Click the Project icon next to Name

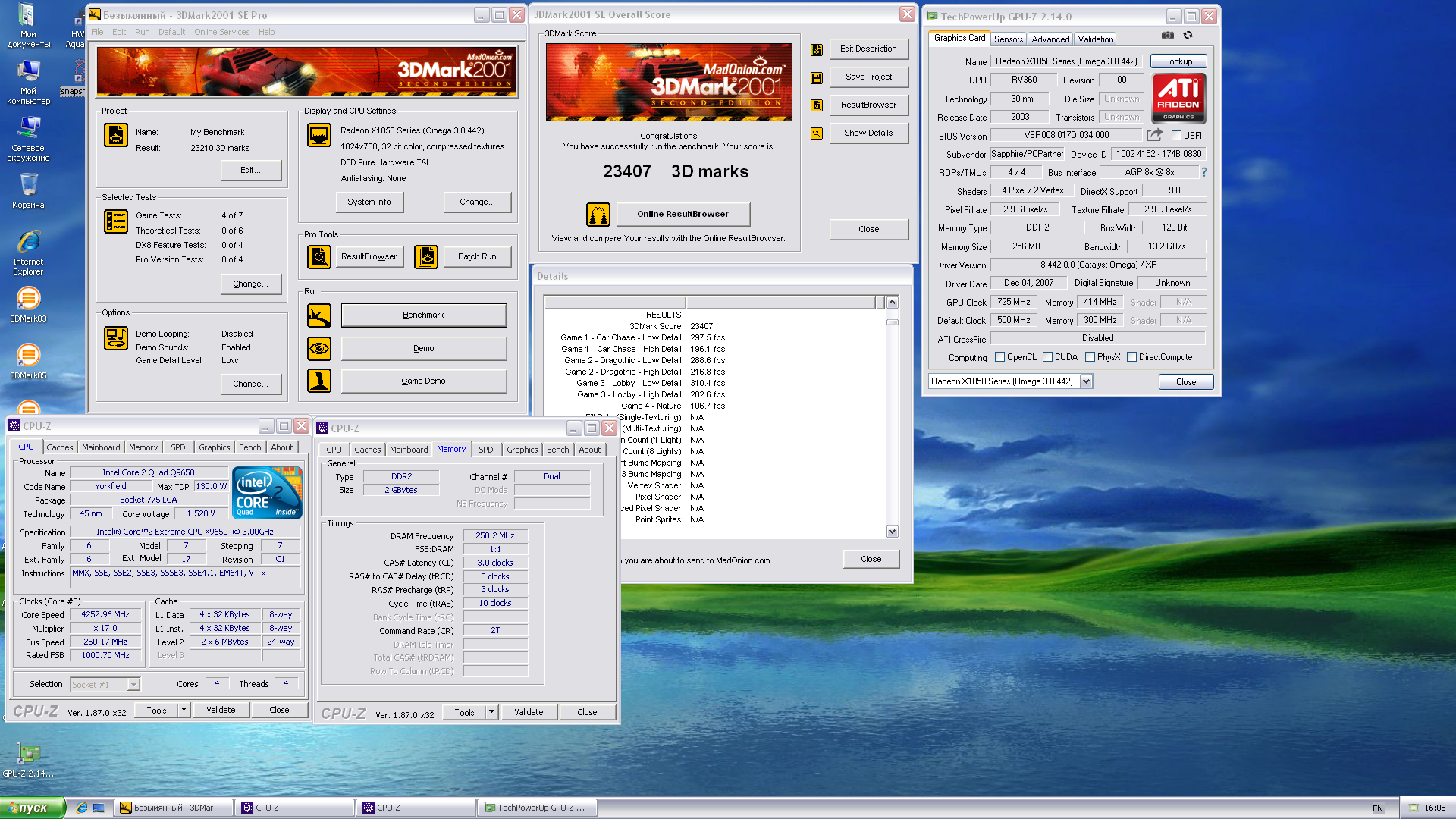pos(116,136)
